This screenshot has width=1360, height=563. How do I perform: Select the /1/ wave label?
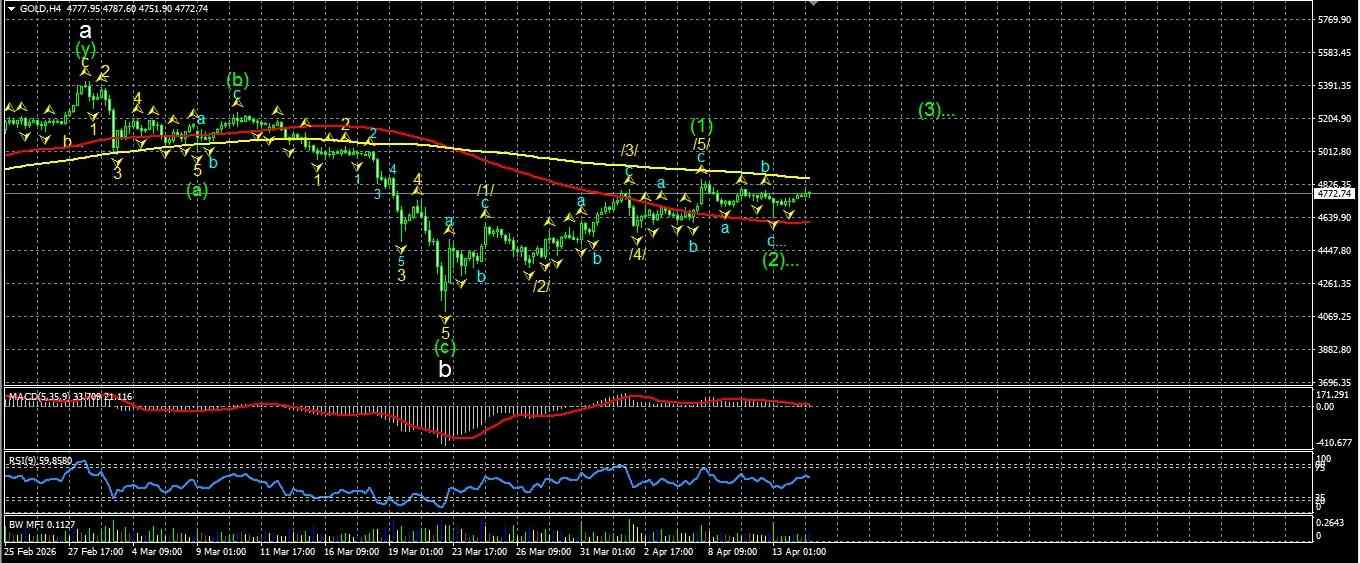(485, 190)
